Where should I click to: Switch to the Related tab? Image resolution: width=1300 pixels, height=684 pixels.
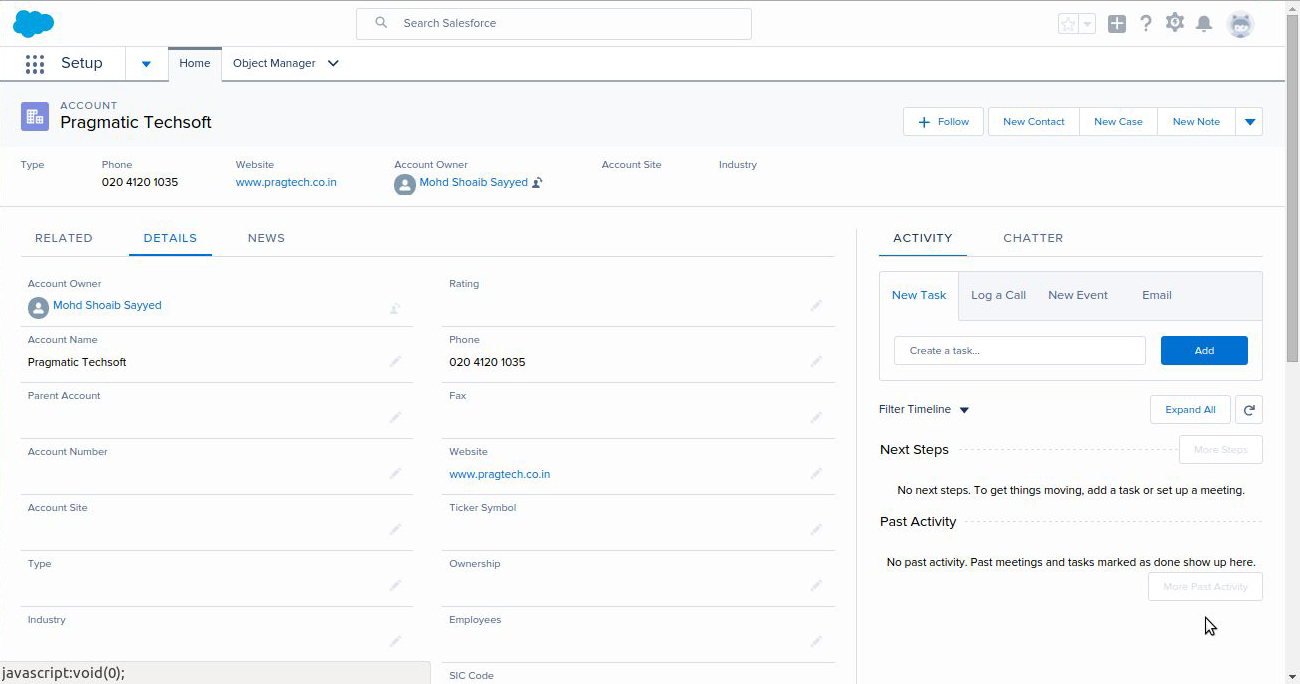tap(64, 238)
